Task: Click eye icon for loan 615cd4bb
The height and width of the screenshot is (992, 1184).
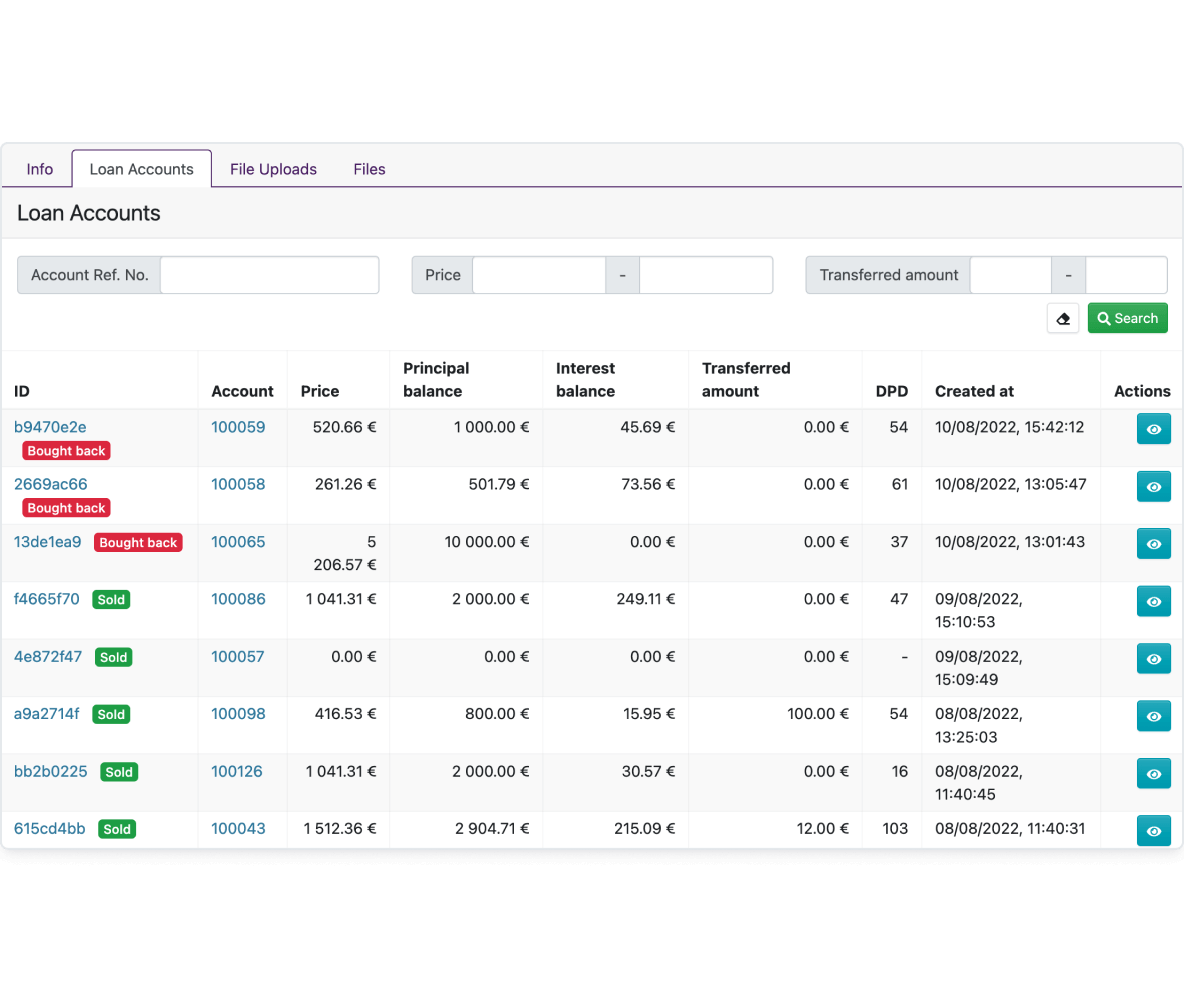Action: [1153, 831]
